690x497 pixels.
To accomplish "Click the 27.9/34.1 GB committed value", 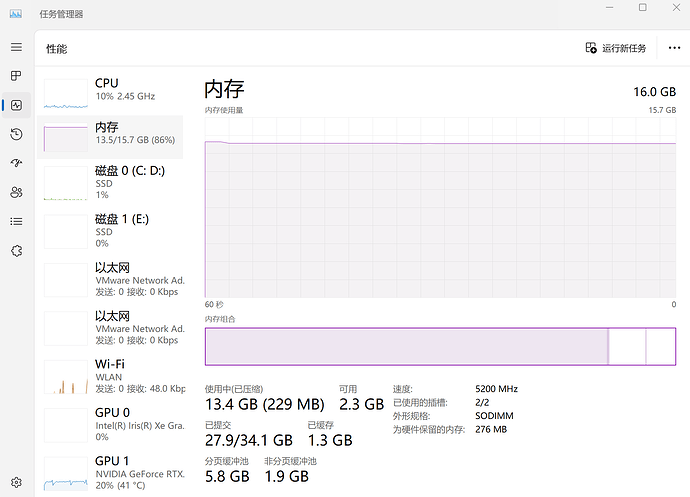I will [x=249, y=440].
